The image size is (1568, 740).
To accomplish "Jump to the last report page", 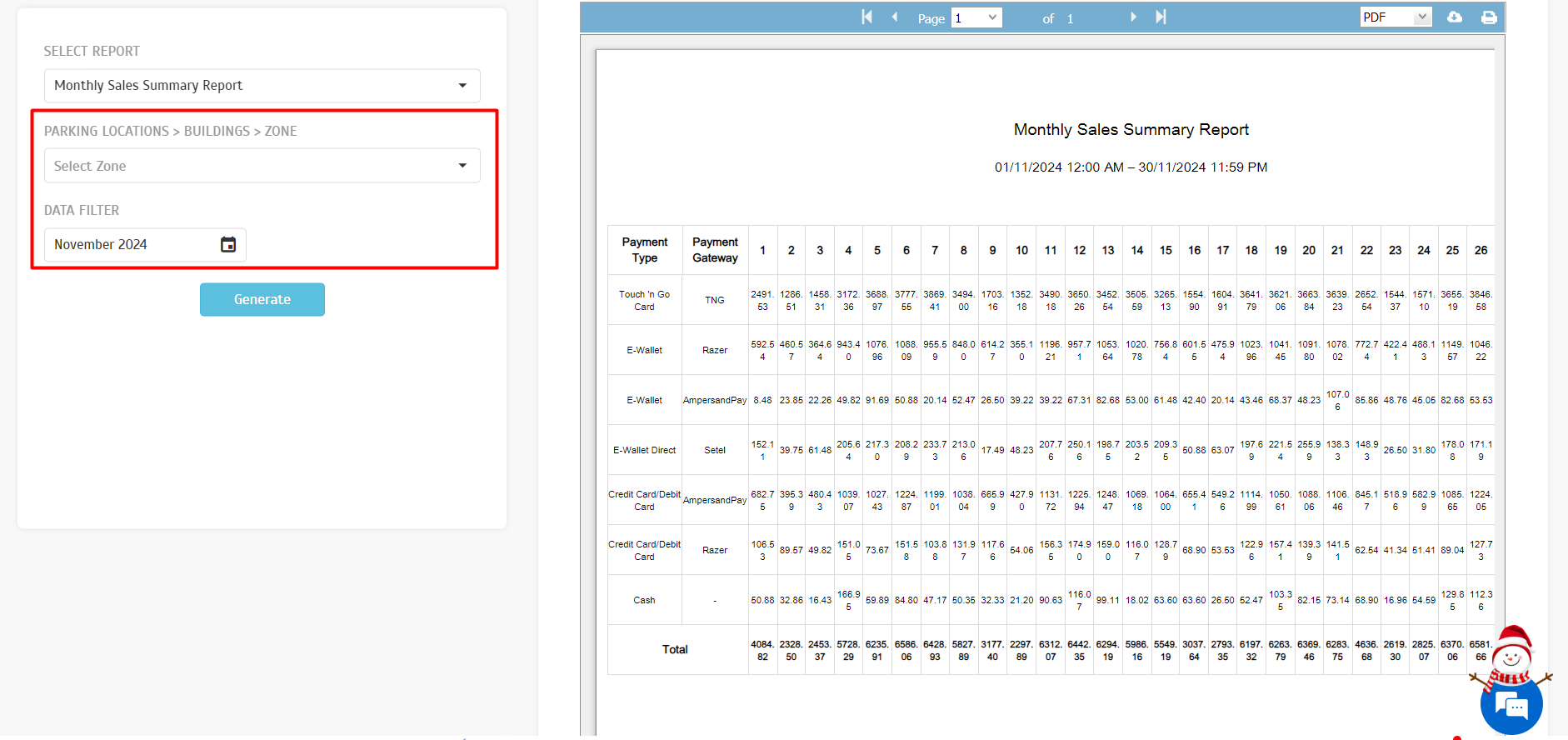I will pyautogui.click(x=1161, y=17).
